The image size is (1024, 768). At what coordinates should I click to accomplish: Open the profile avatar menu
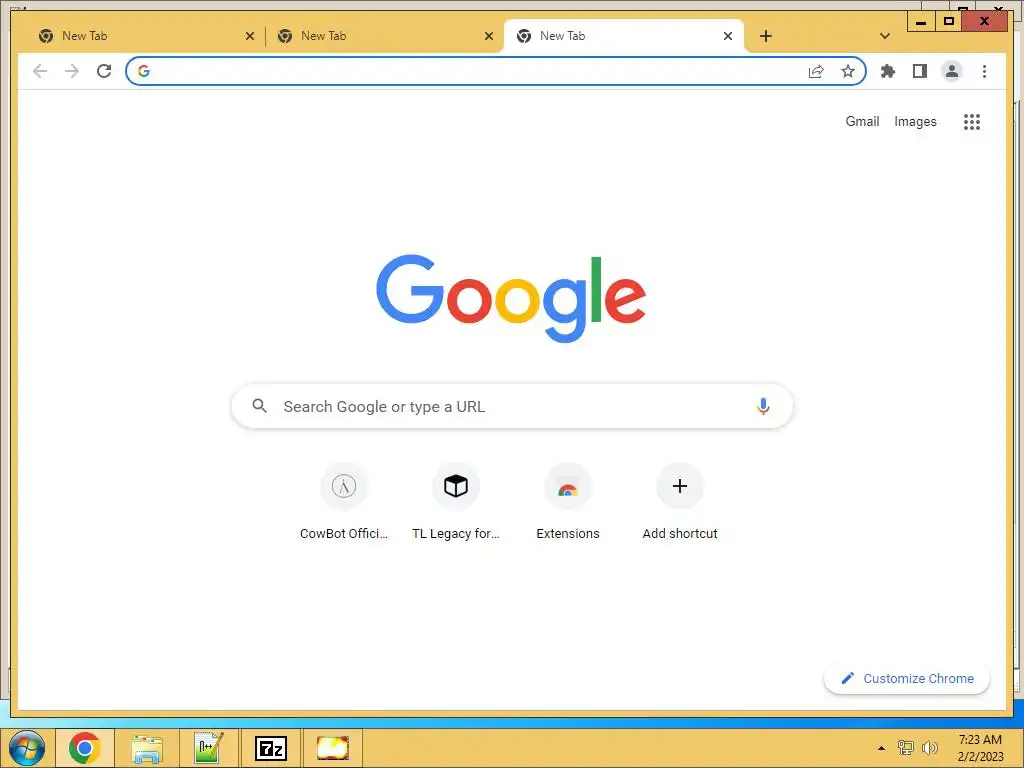(952, 71)
